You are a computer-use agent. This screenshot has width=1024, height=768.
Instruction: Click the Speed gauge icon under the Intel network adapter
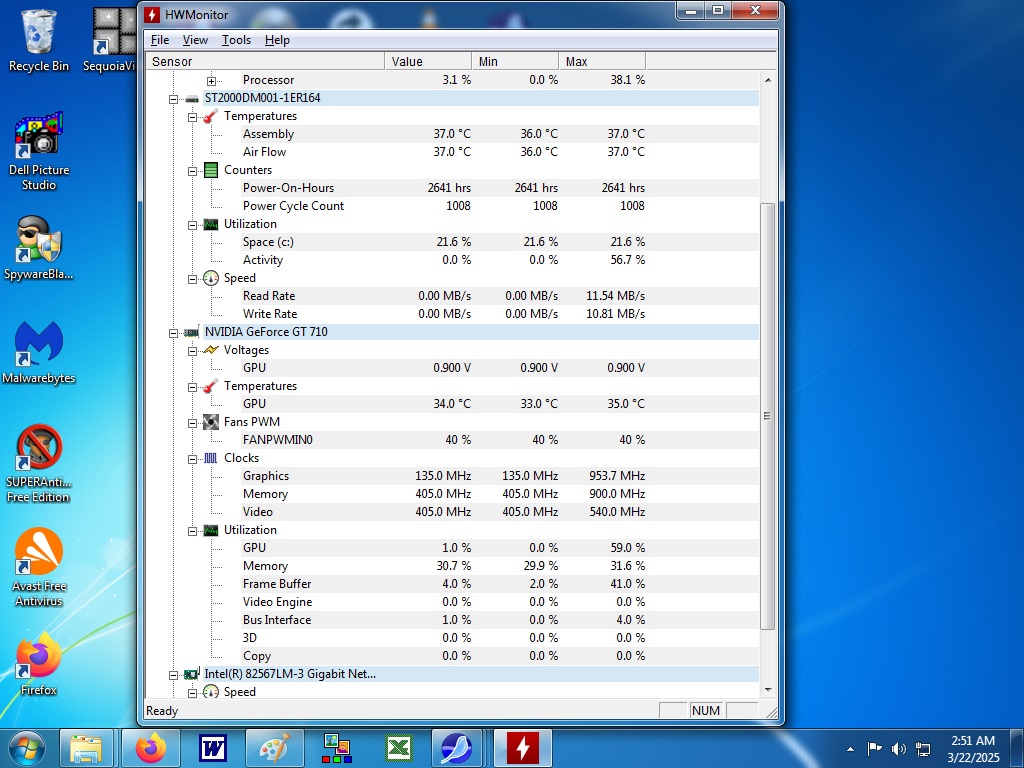click(210, 692)
